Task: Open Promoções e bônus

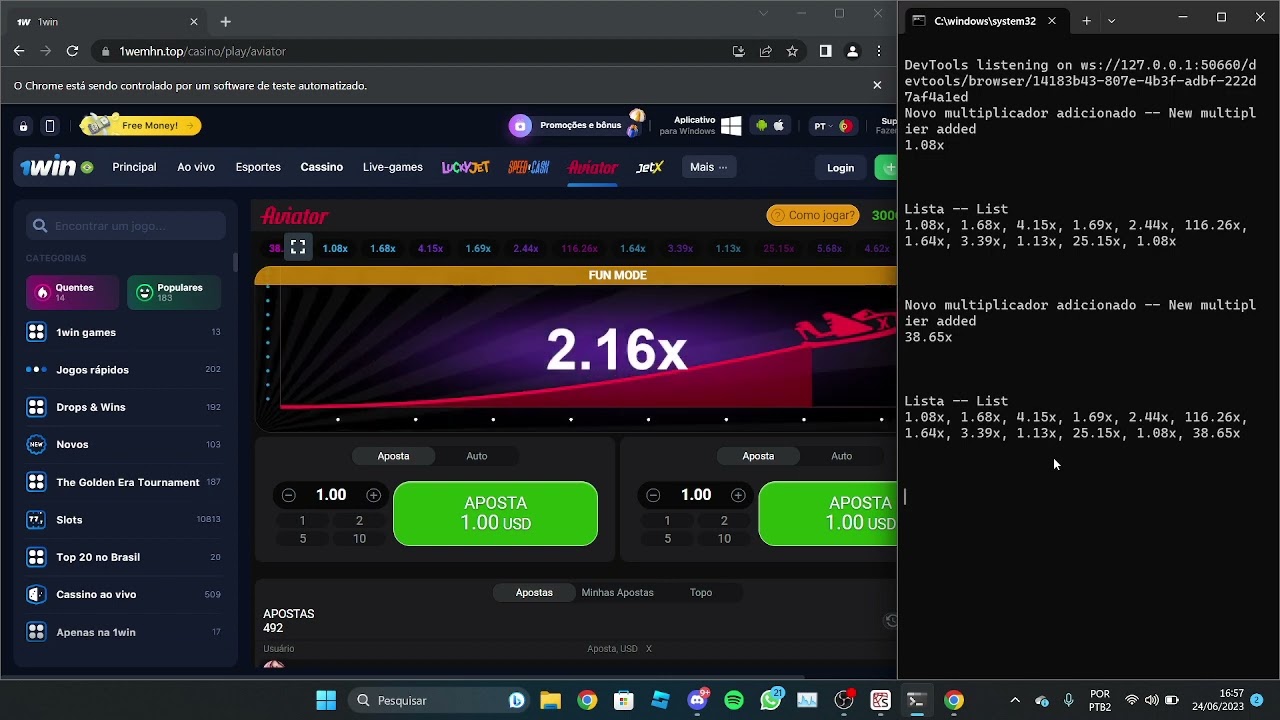Action: coord(576,125)
